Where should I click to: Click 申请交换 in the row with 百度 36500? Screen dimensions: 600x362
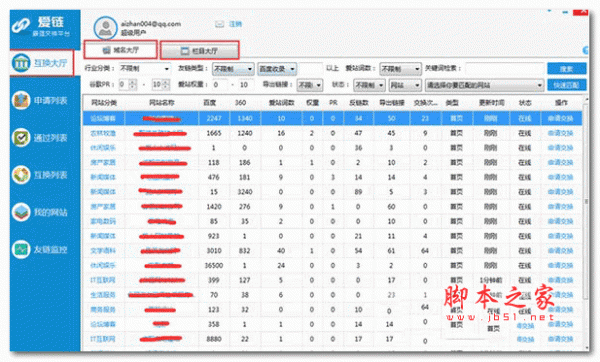[x=560, y=265]
